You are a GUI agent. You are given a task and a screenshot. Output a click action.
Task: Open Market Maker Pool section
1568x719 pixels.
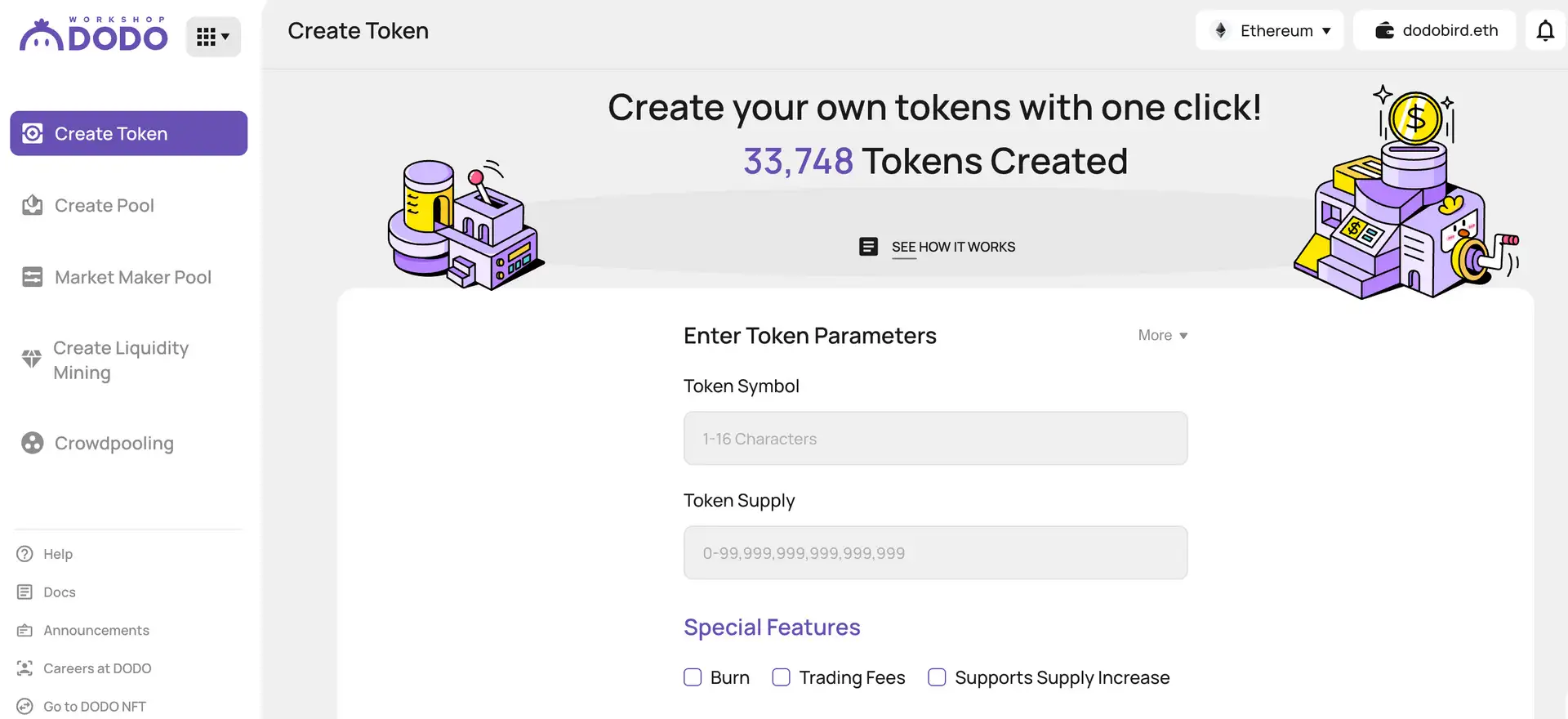132,278
